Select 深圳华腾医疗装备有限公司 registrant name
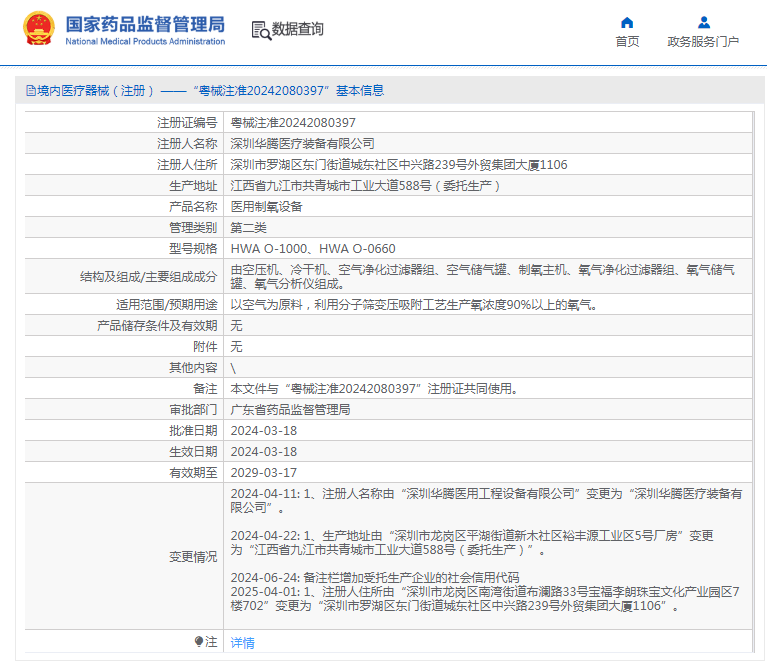Screen dimensions: 767x664 pos(302,144)
